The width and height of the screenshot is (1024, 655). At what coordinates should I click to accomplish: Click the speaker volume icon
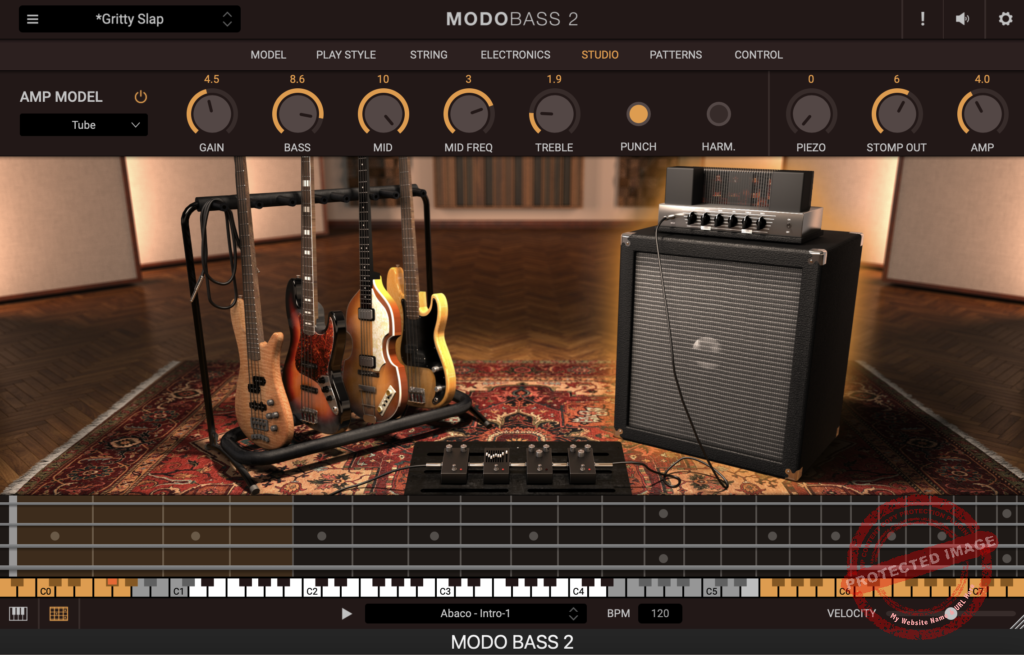coord(963,19)
